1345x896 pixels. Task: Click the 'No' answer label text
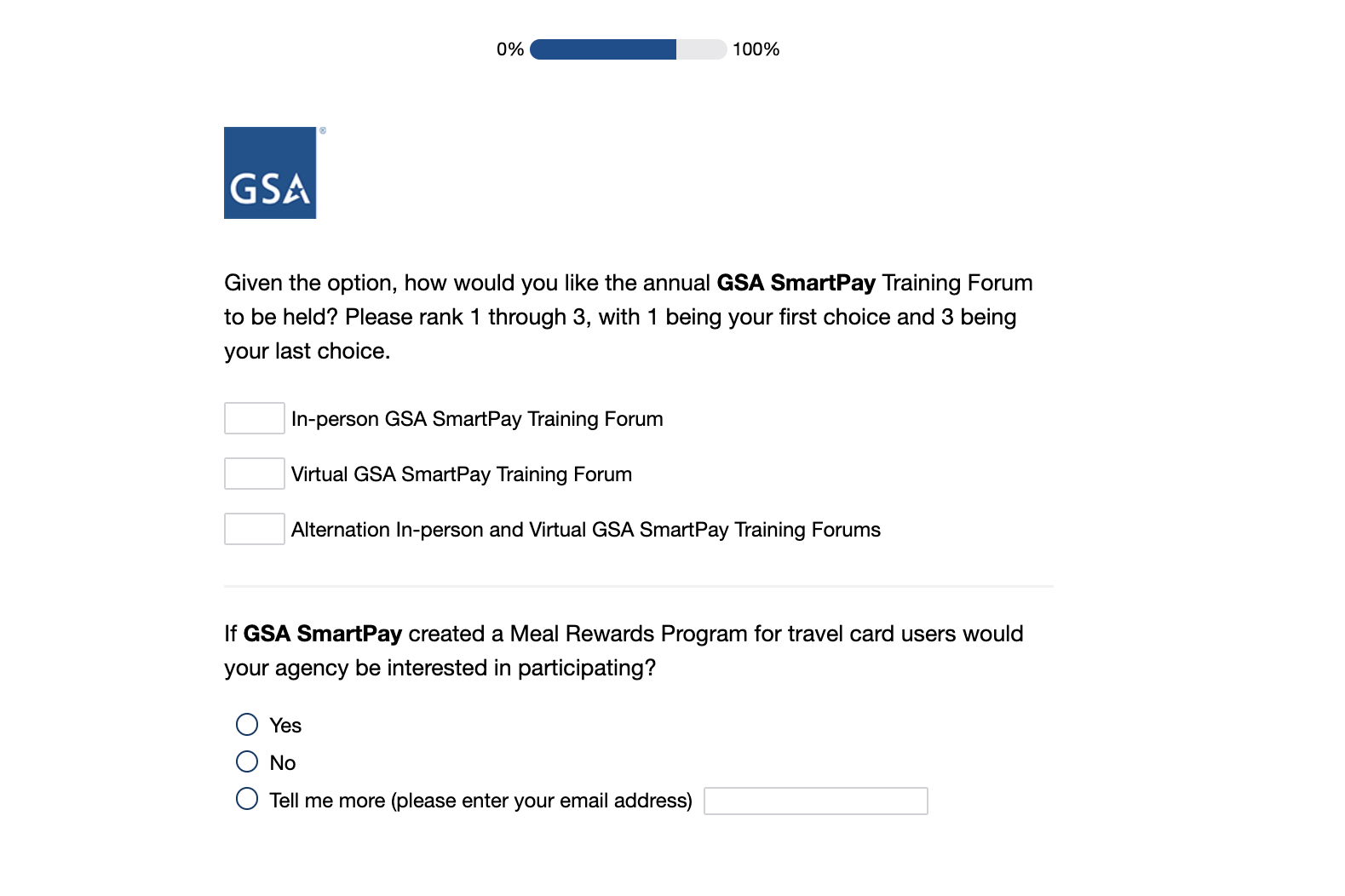(283, 763)
